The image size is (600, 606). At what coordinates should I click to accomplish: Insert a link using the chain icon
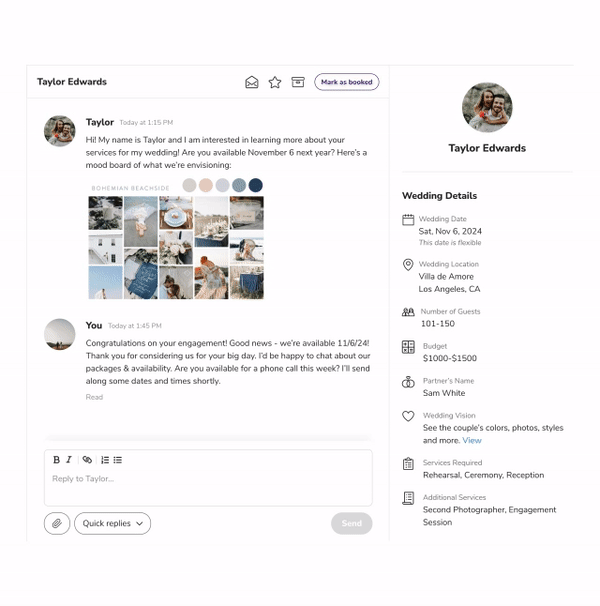pyautogui.click(x=87, y=460)
